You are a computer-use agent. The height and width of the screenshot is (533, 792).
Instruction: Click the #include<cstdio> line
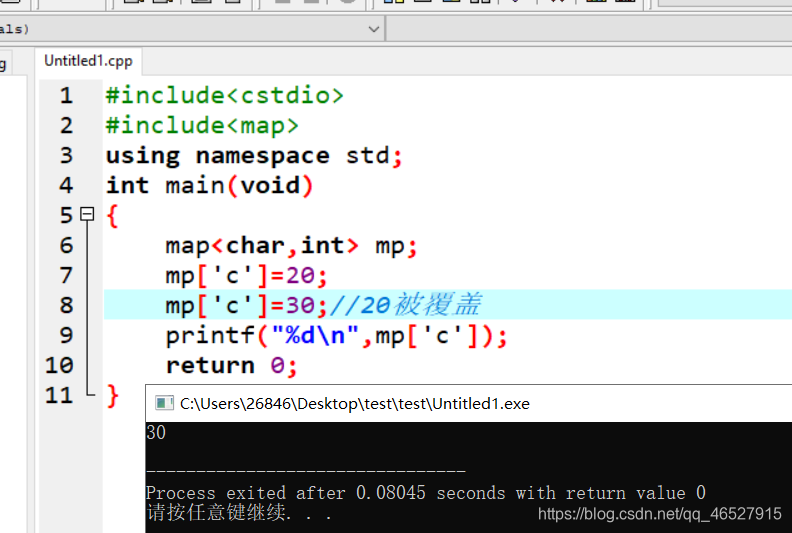225,95
